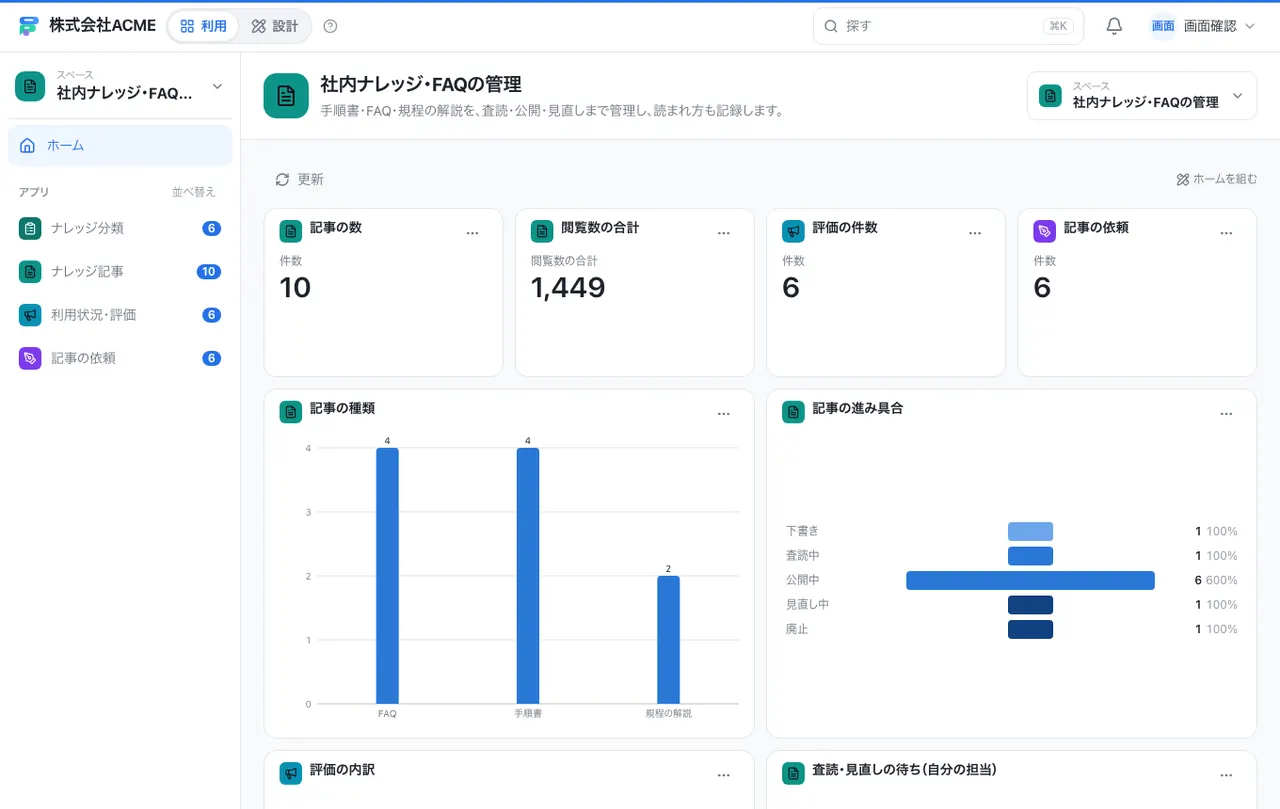The image size is (1280, 809).
Task: Open more options on 記事の進み具合 card
Action: tap(1226, 414)
